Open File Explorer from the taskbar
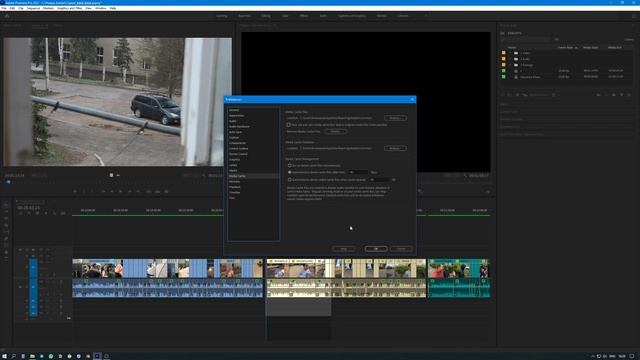This screenshot has height=360, width=640. pos(32,356)
